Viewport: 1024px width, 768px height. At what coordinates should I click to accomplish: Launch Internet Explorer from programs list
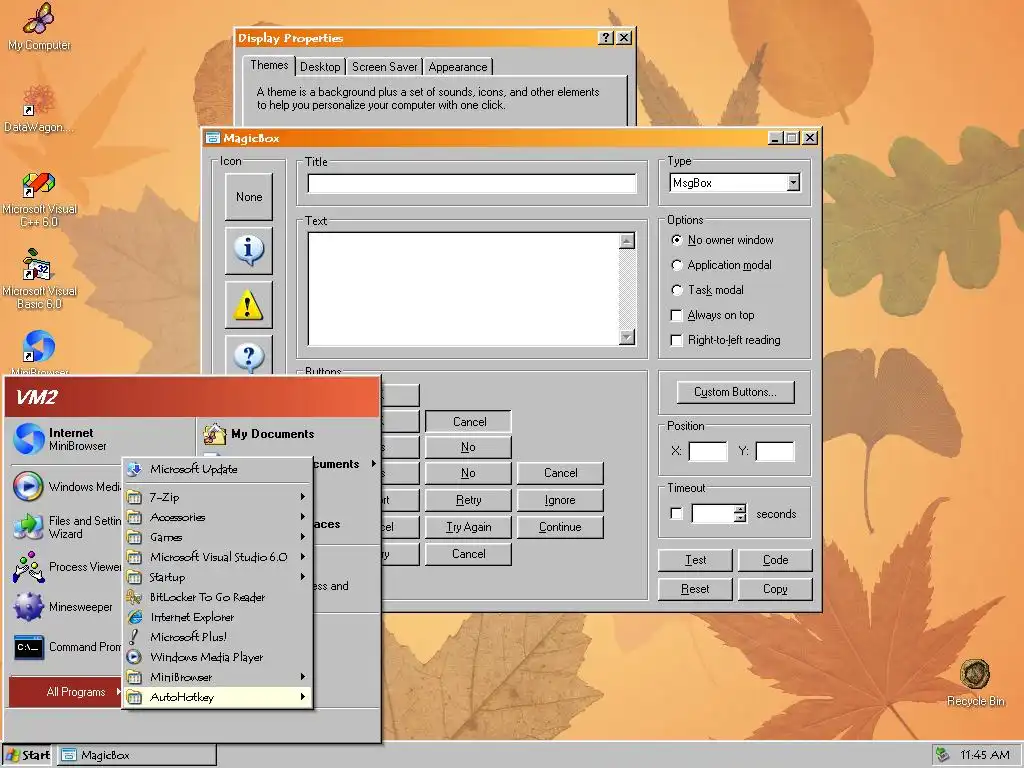point(217,617)
